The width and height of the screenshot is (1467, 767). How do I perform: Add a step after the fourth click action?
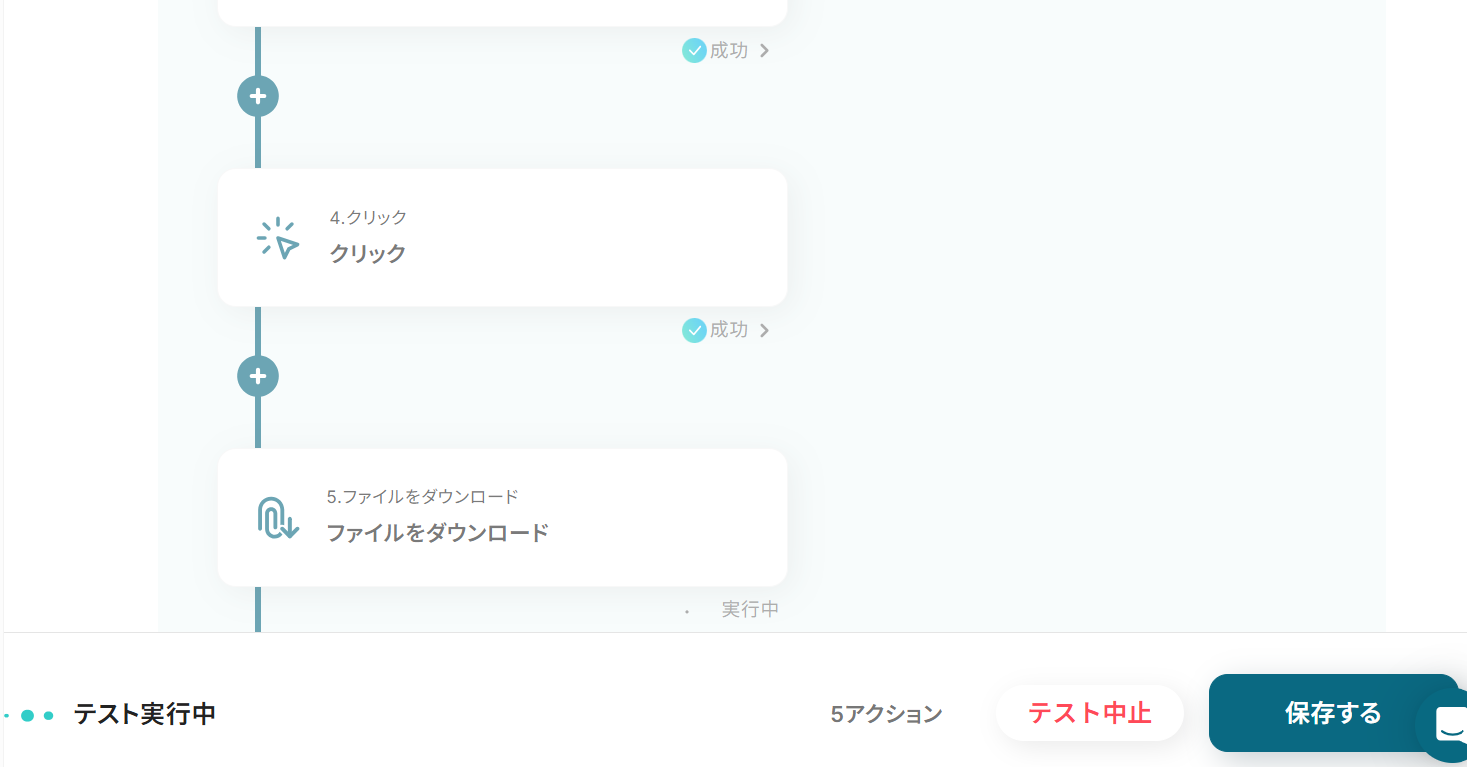coord(258,376)
